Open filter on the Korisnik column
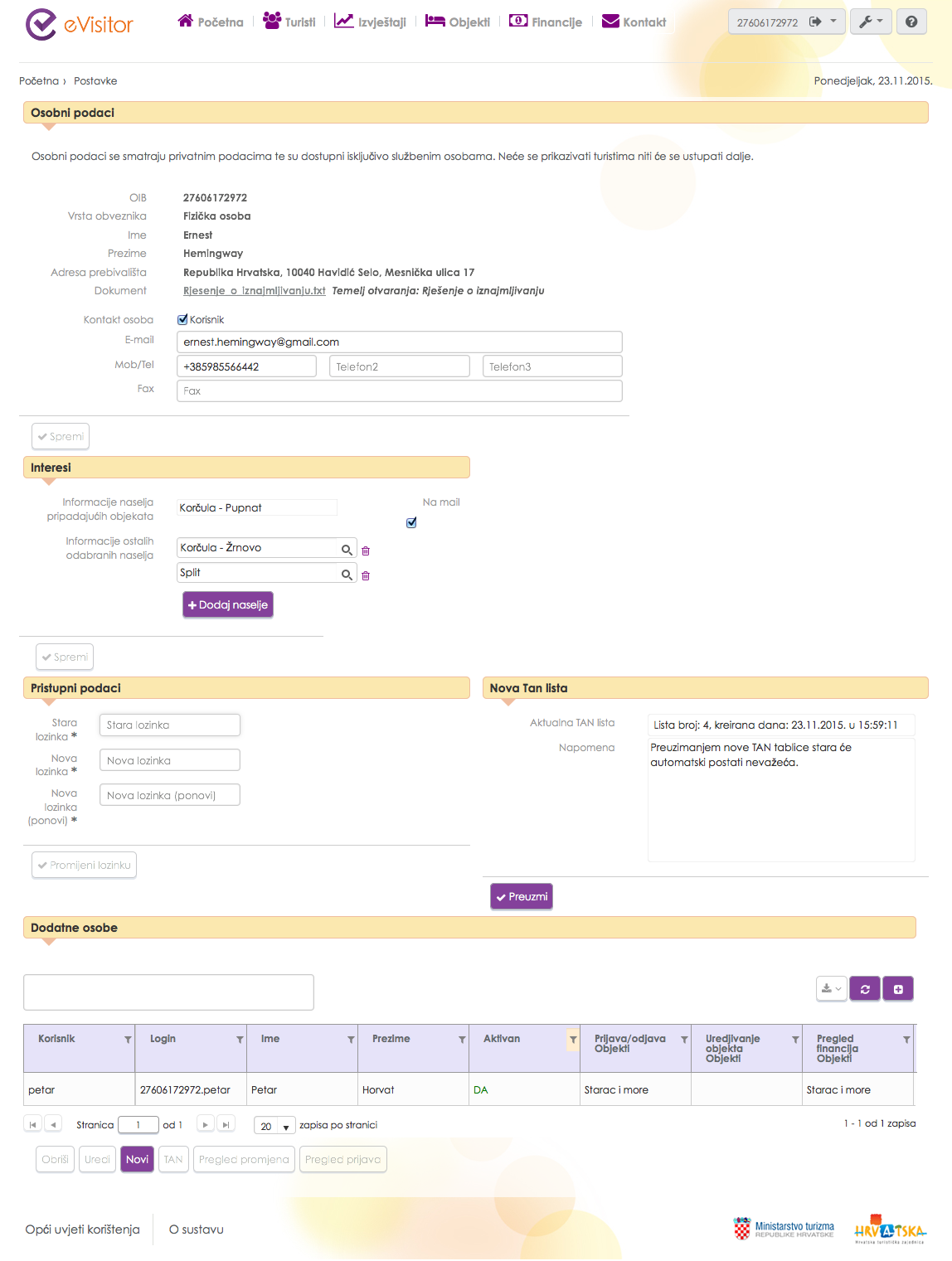Screen dimensions: 952x1261 pyautogui.click(x=128, y=1040)
